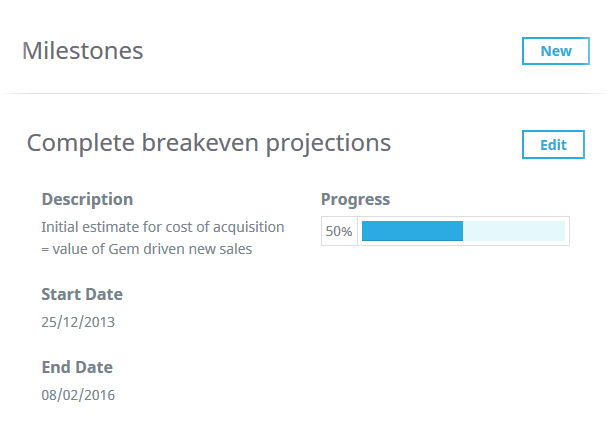Click the End Date label
Viewport: 611px width, 446px height.
77,366
